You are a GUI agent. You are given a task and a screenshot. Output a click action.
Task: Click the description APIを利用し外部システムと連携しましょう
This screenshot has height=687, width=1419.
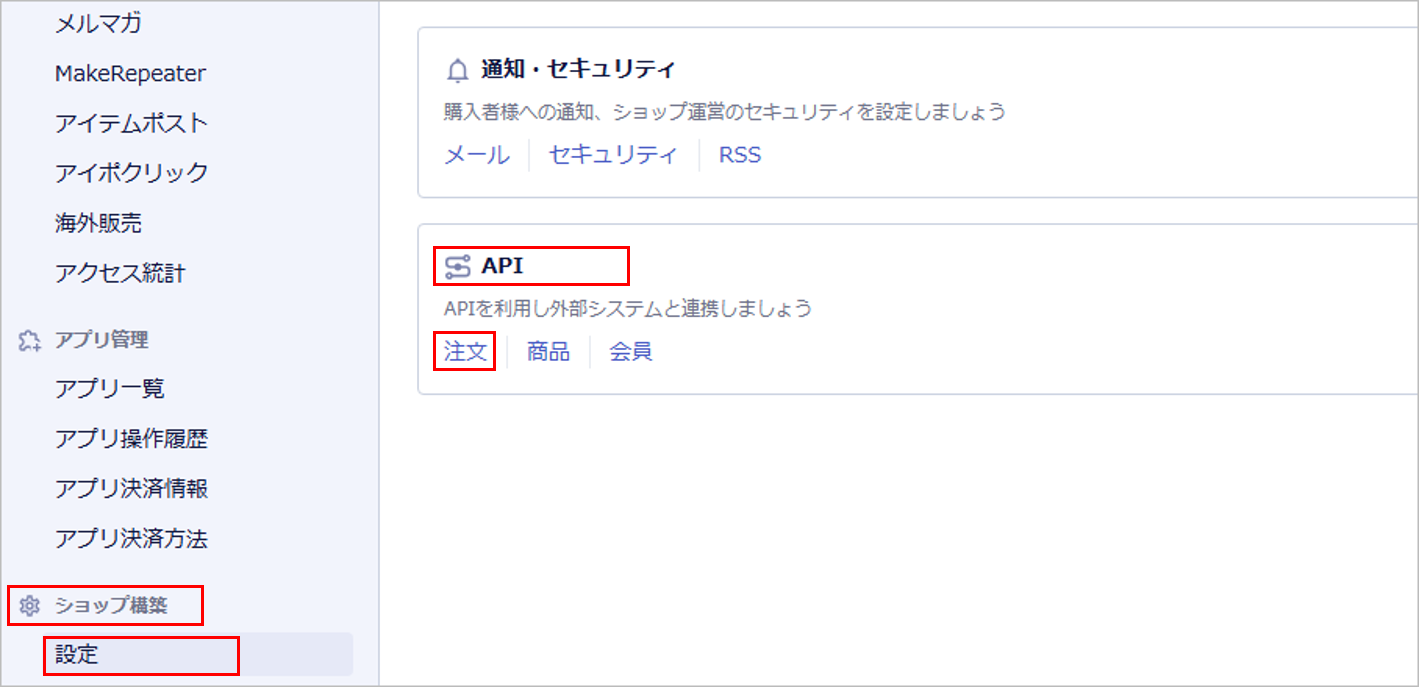(628, 308)
